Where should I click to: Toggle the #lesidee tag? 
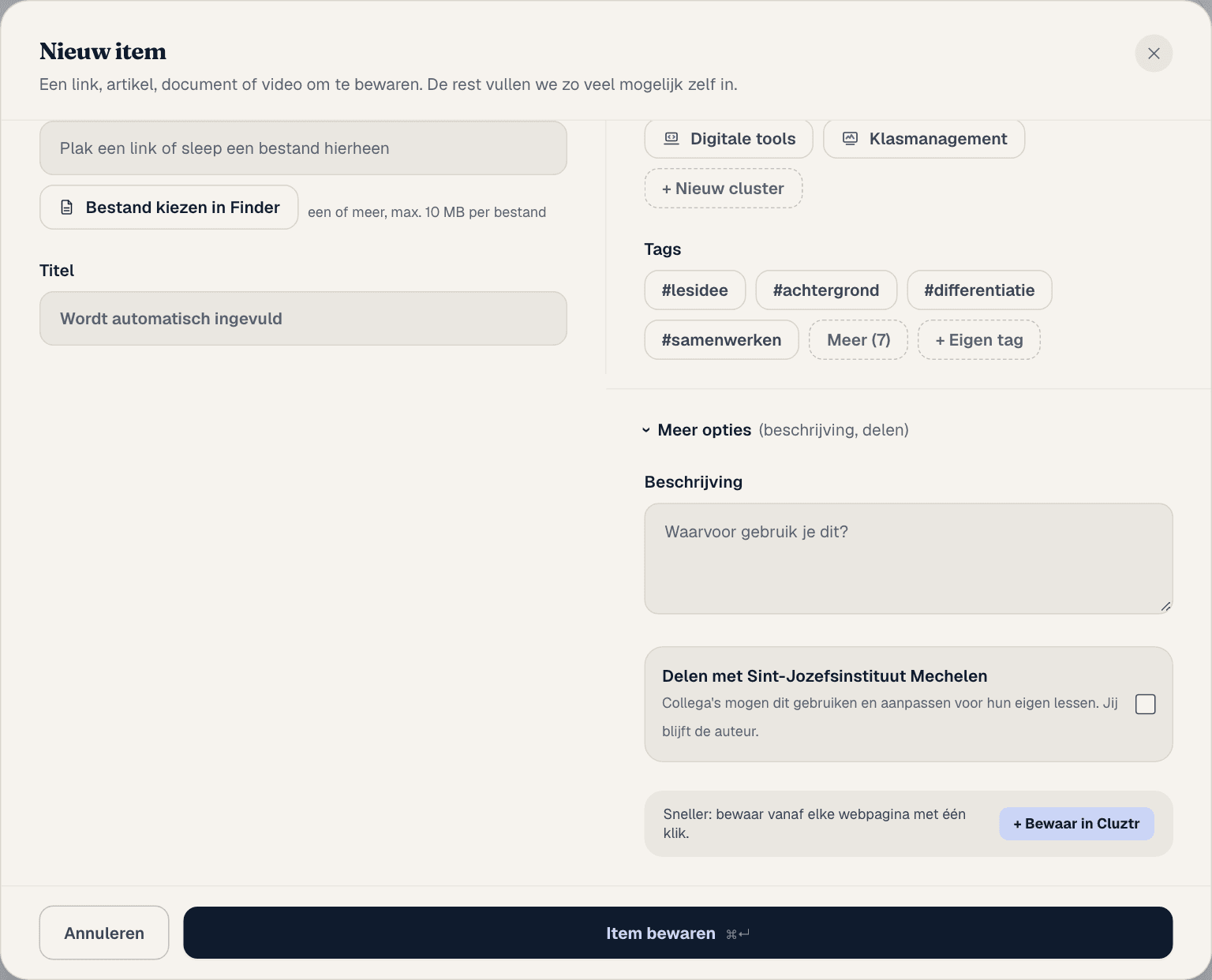click(695, 290)
